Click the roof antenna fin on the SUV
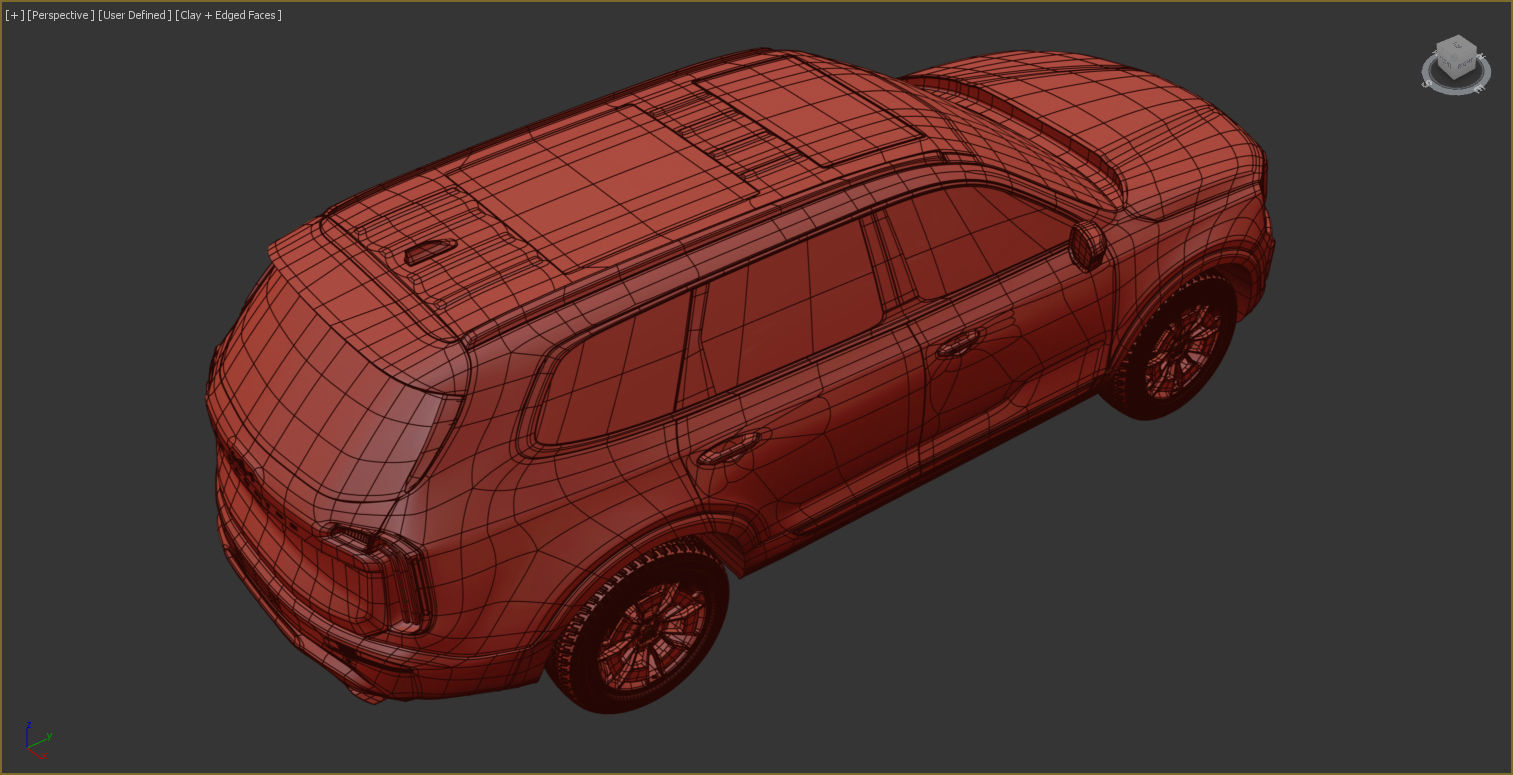 (430, 251)
